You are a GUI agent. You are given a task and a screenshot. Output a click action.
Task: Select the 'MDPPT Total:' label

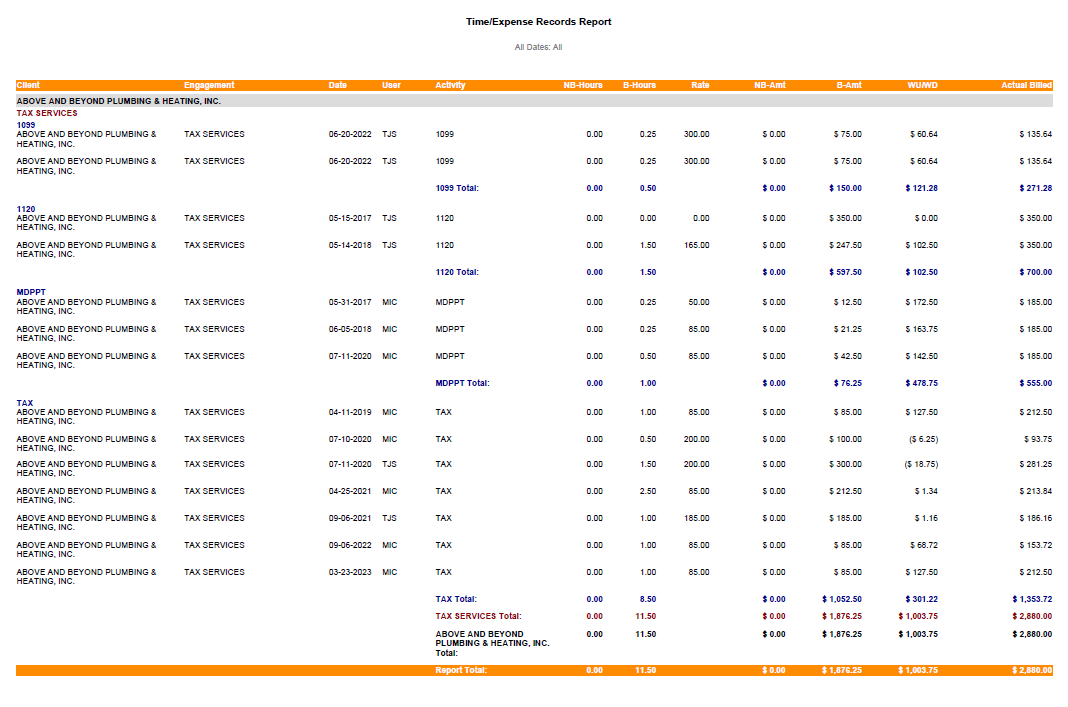462,383
